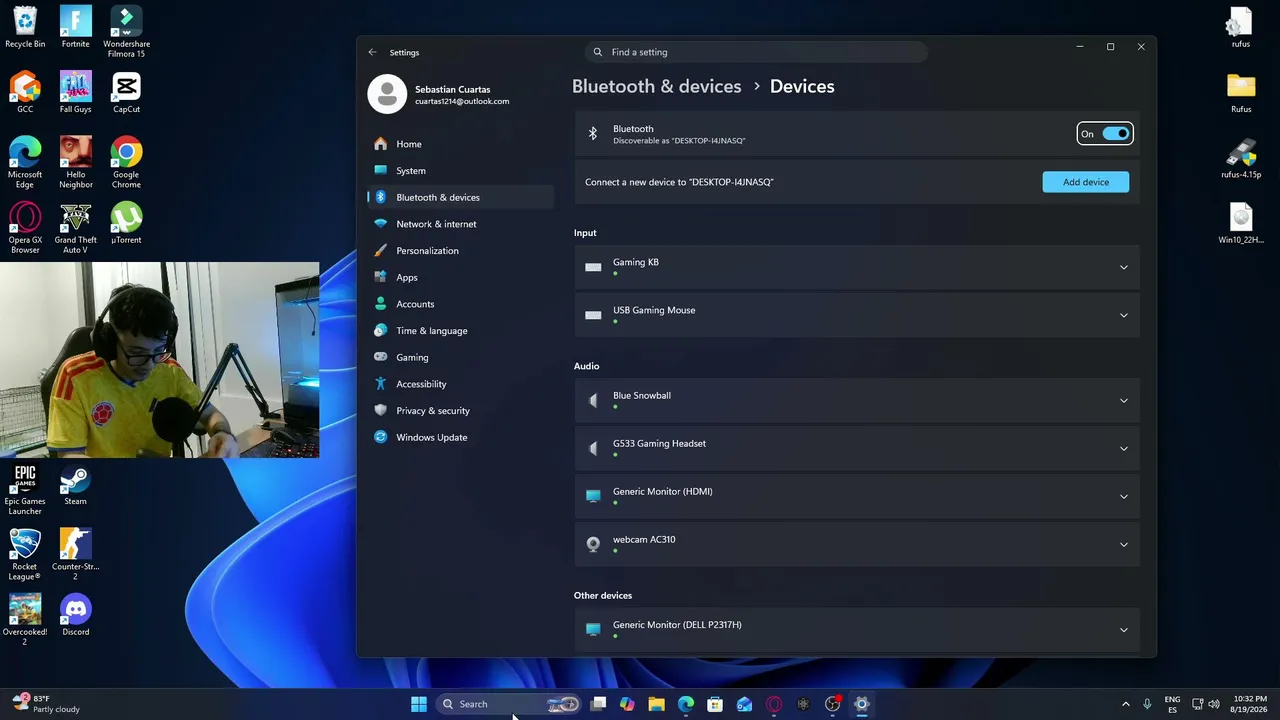Image resolution: width=1280 pixels, height=720 pixels.
Task: Open Windows Update settings
Action: [460, 437]
